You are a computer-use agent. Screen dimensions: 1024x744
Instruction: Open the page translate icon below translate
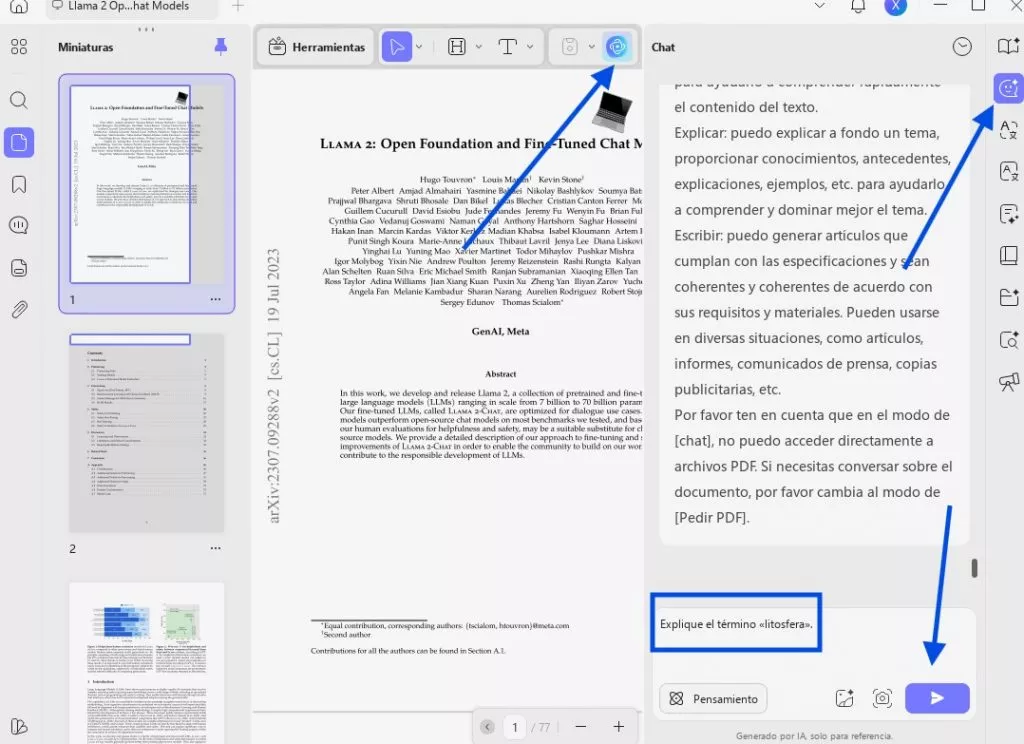[1008, 172]
